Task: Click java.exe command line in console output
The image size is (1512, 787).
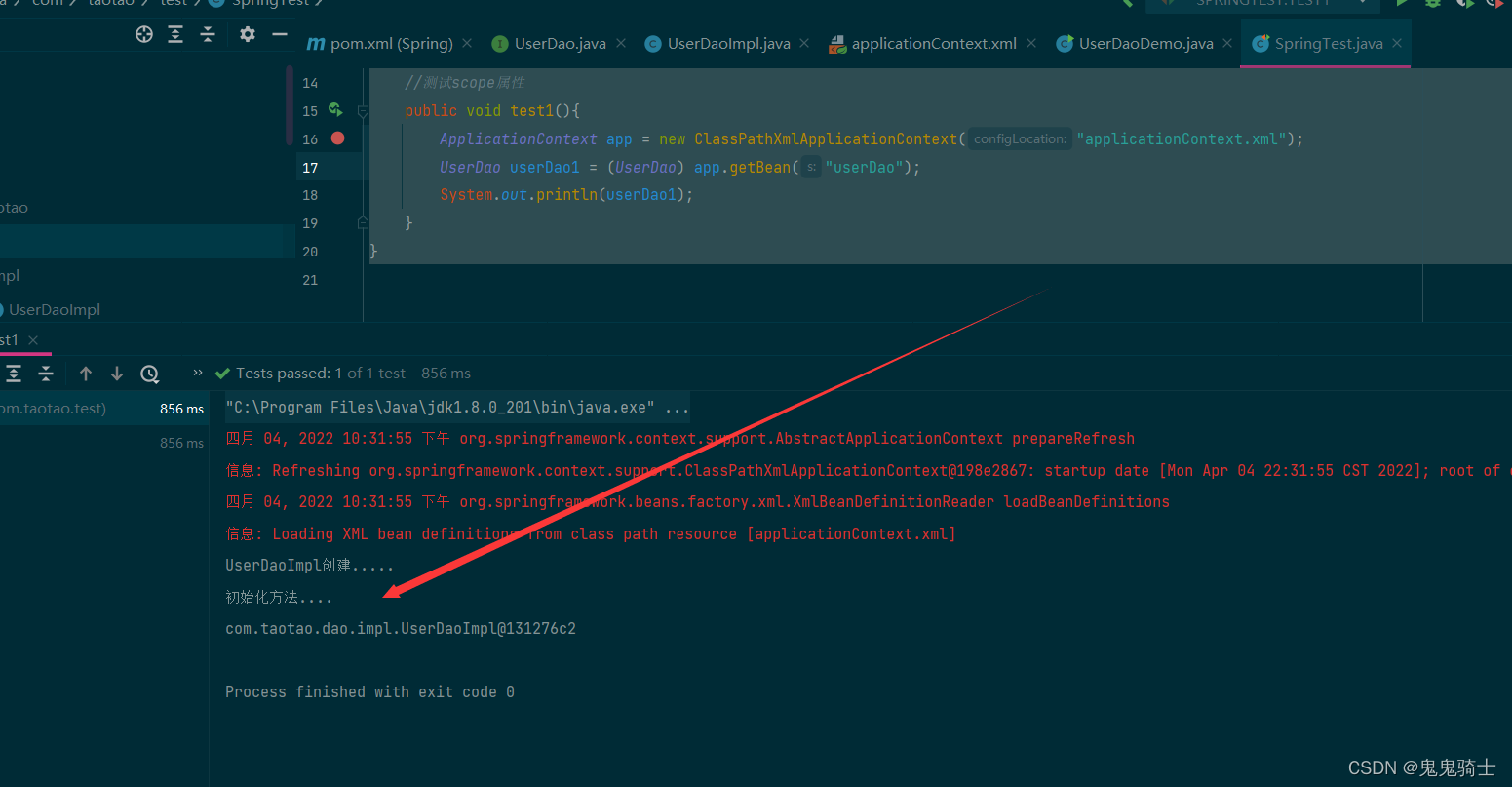Action: 457,408
